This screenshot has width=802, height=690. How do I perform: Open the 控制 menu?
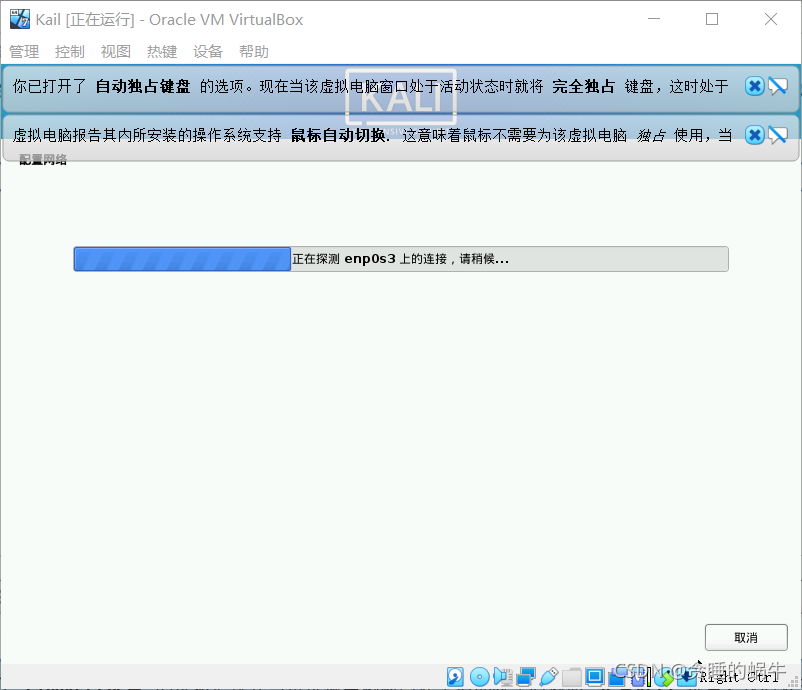[x=70, y=52]
